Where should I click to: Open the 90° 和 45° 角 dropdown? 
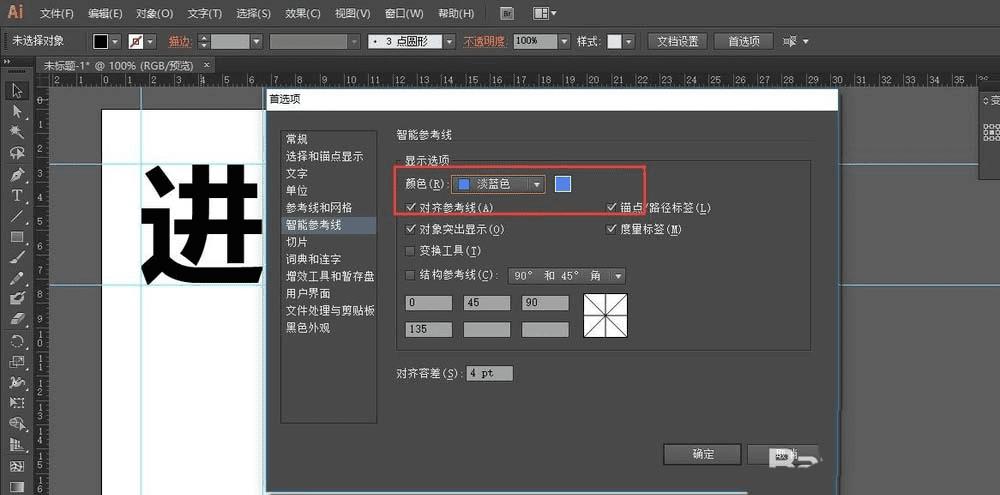[566, 276]
